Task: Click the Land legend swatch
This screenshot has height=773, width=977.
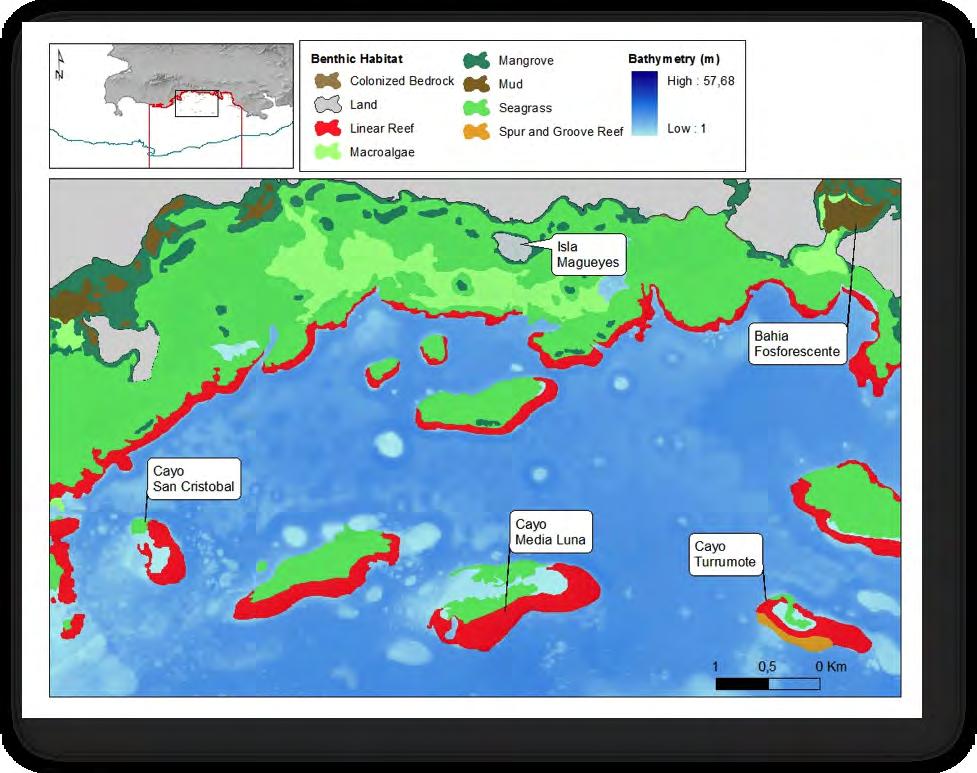Action: pyautogui.click(x=328, y=104)
